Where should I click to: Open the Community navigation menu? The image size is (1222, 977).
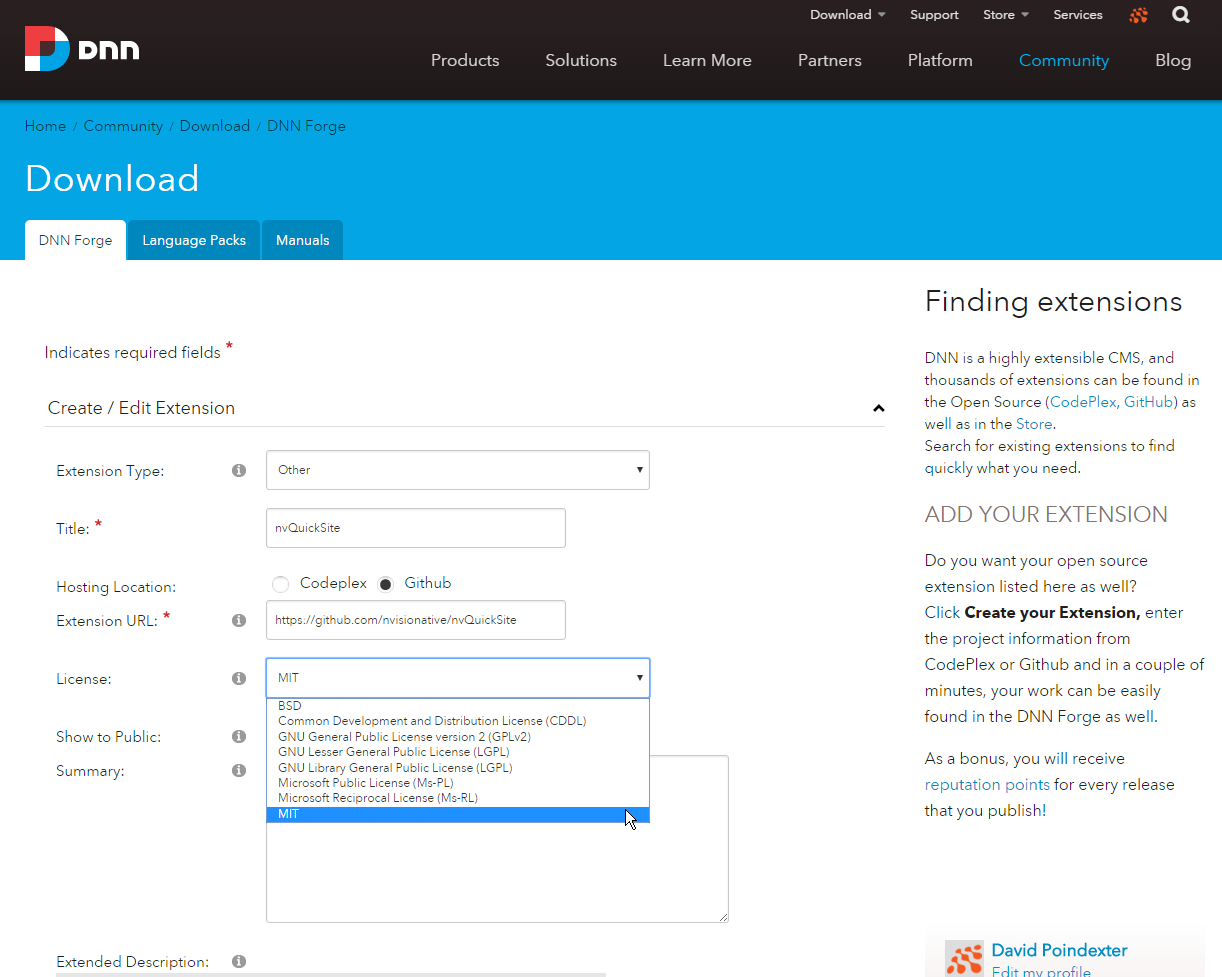point(1064,60)
